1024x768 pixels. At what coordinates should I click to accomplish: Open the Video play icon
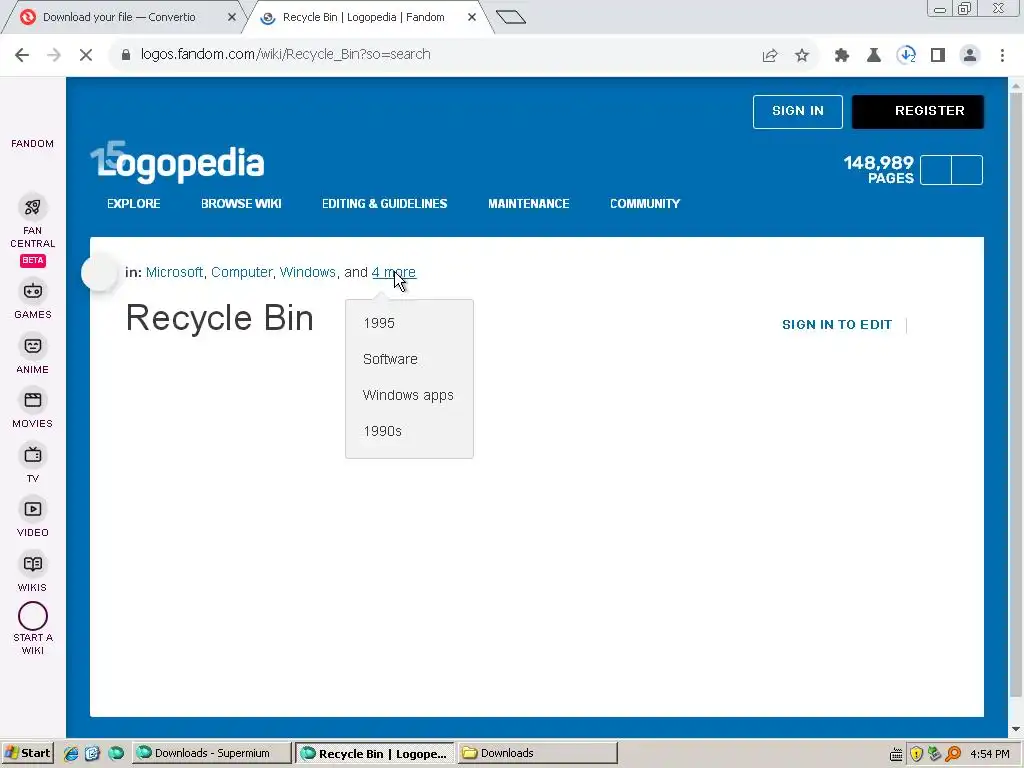[x=33, y=509]
